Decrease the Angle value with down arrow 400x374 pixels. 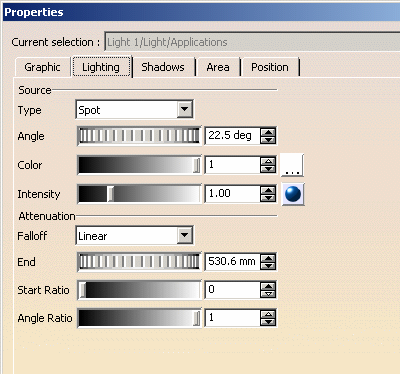(268, 140)
